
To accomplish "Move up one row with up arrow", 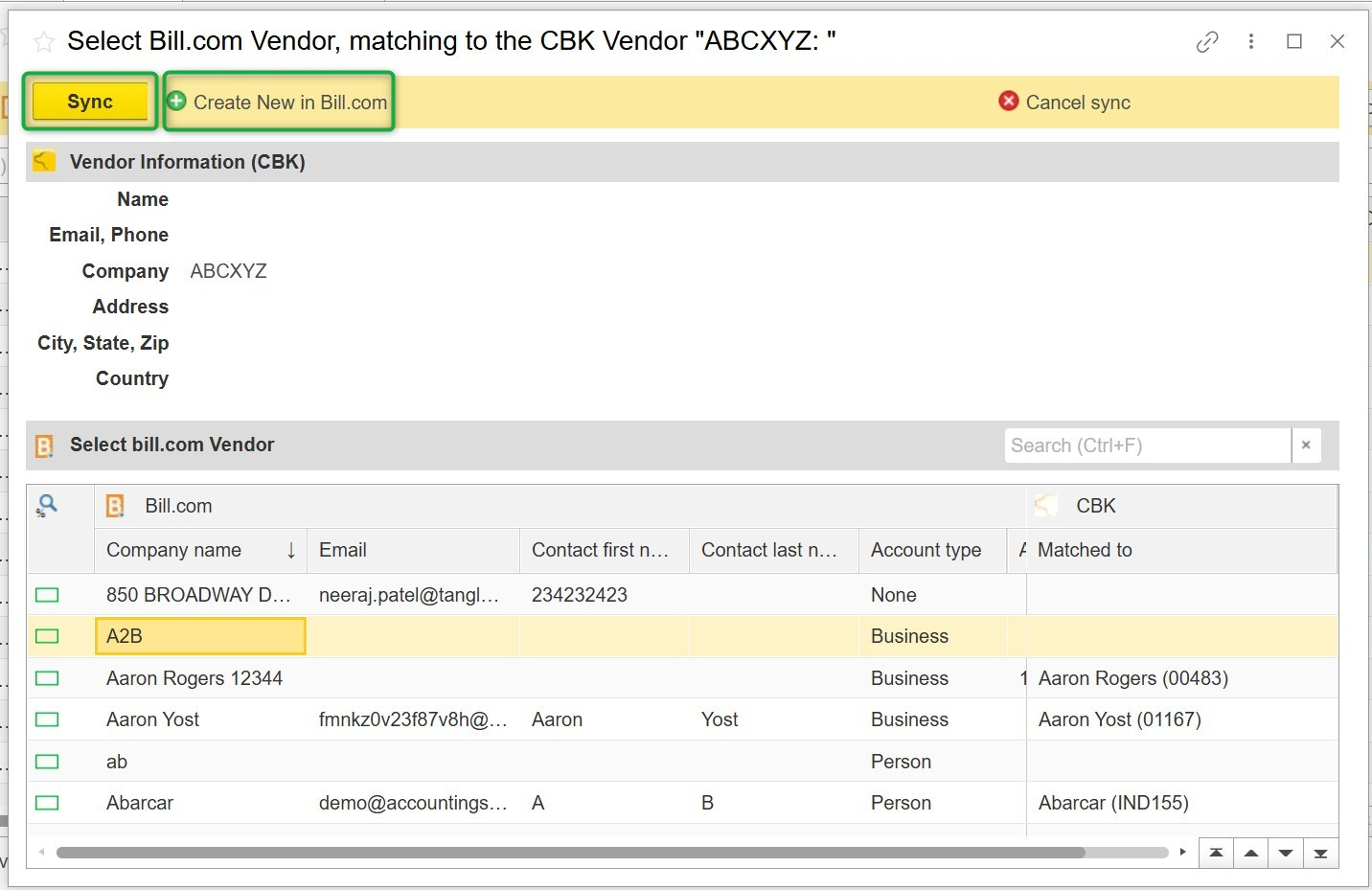I will (1251, 853).
